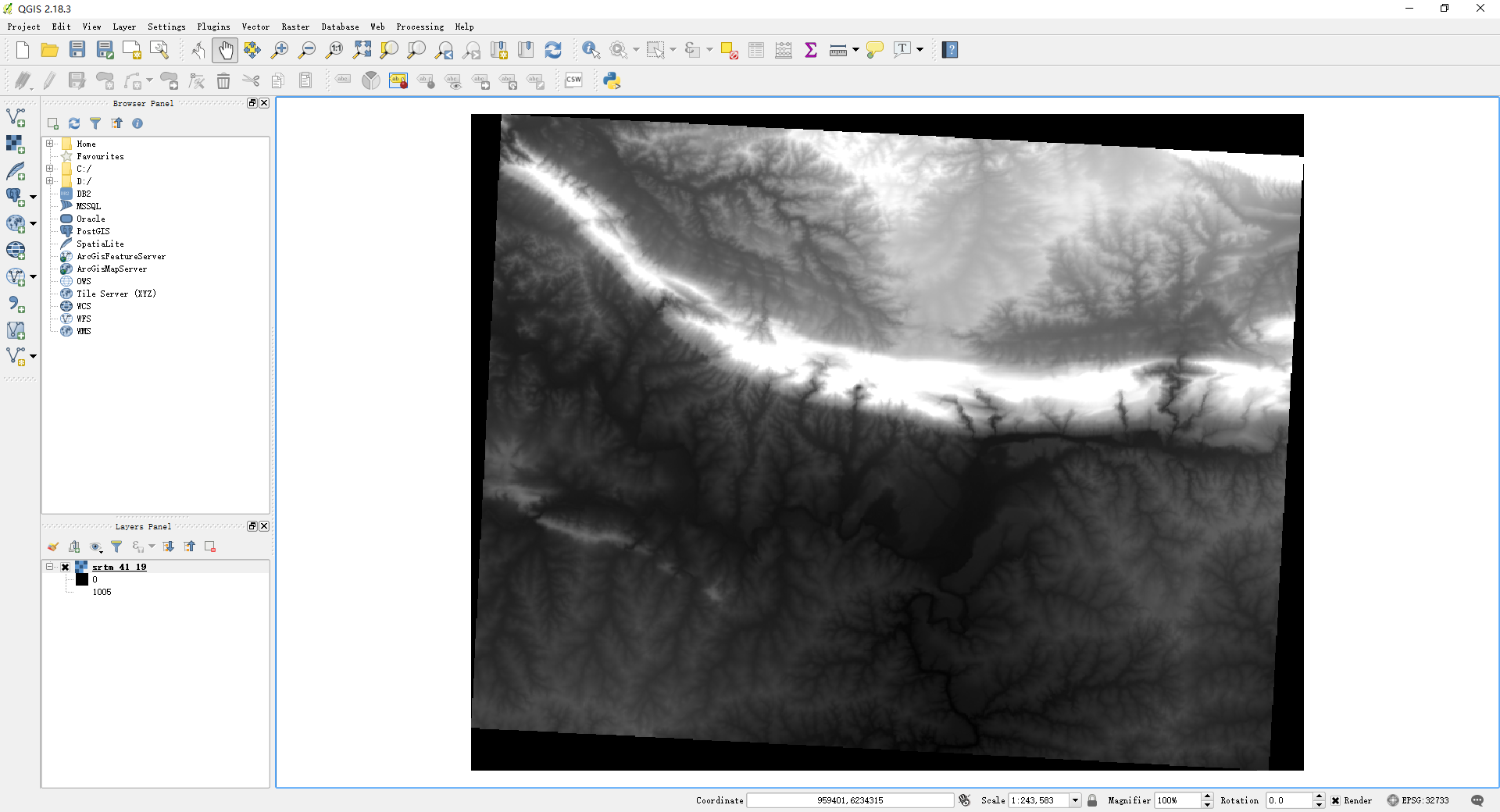Expand the D:/ drive node
Image resolution: width=1500 pixels, height=812 pixels.
(50, 181)
